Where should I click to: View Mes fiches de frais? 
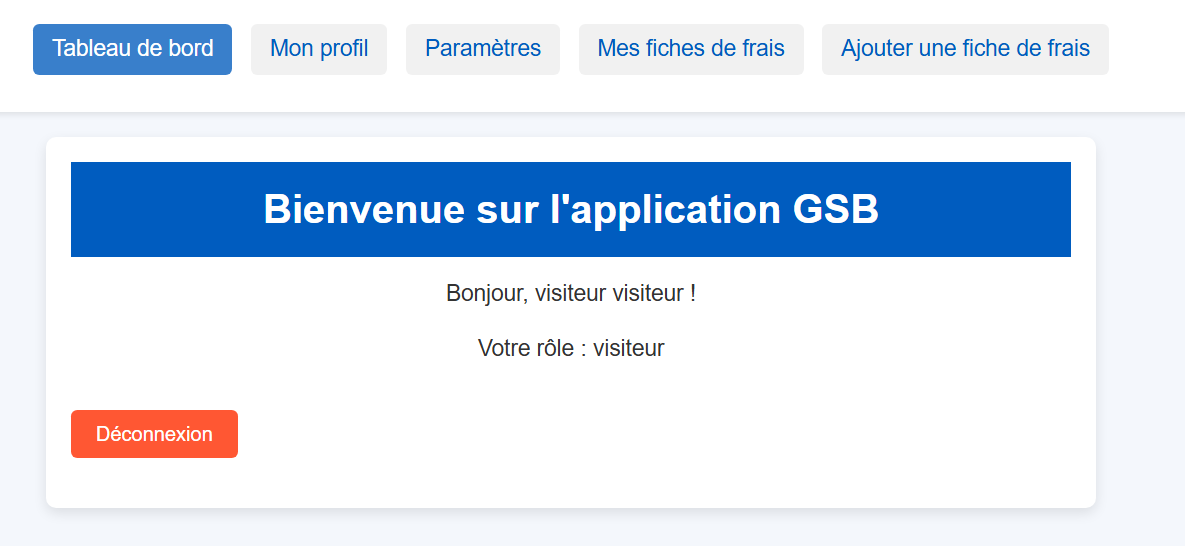click(691, 49)
